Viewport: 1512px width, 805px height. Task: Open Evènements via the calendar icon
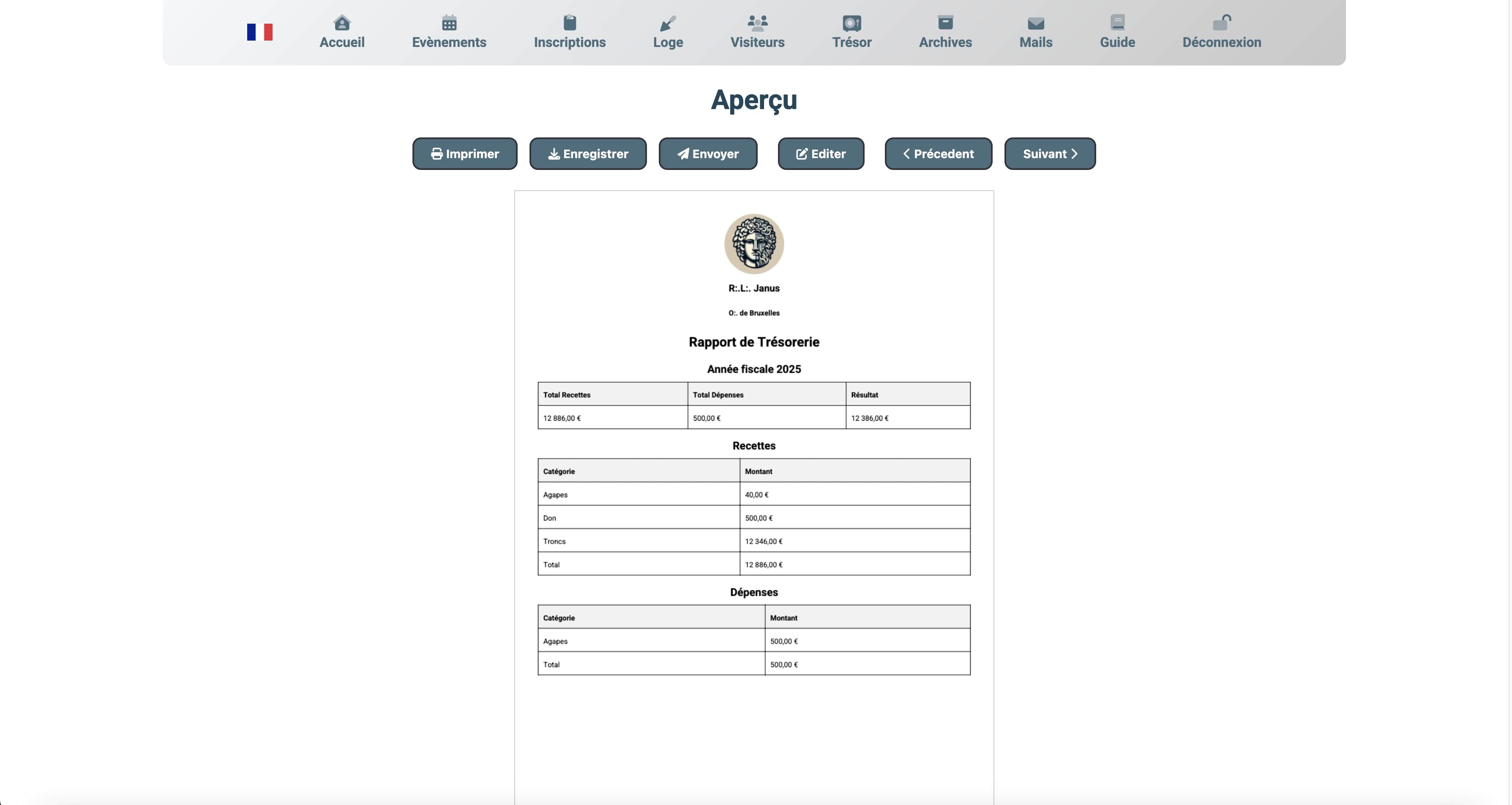[449, 23]
